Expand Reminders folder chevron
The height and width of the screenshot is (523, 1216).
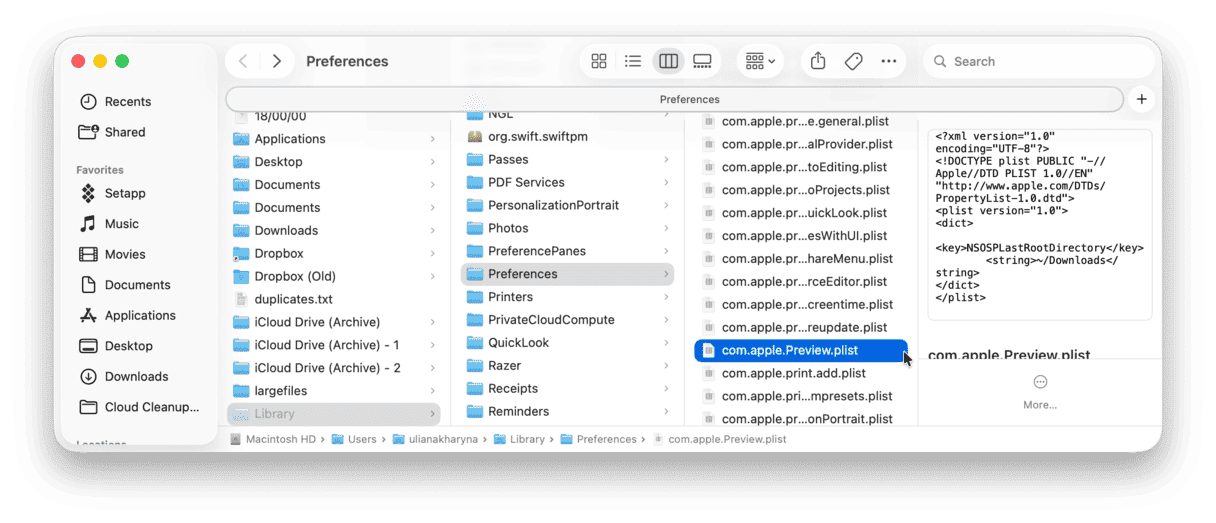[666, 412]
